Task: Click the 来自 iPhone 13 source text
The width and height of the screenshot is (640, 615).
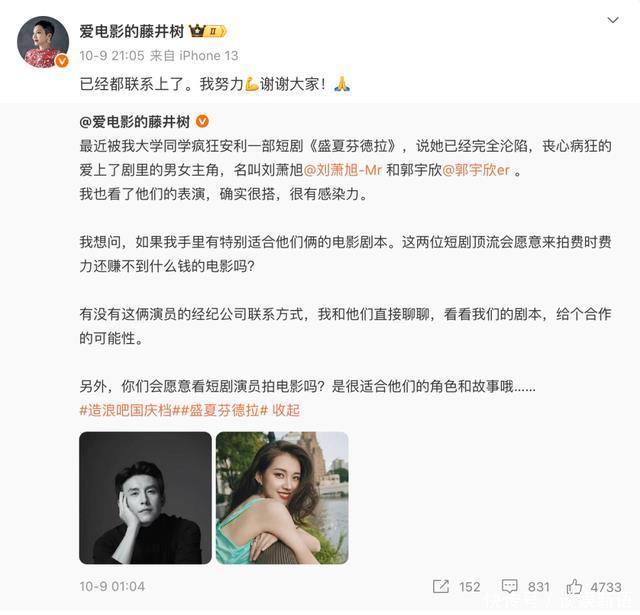Action: pos(194,56)
